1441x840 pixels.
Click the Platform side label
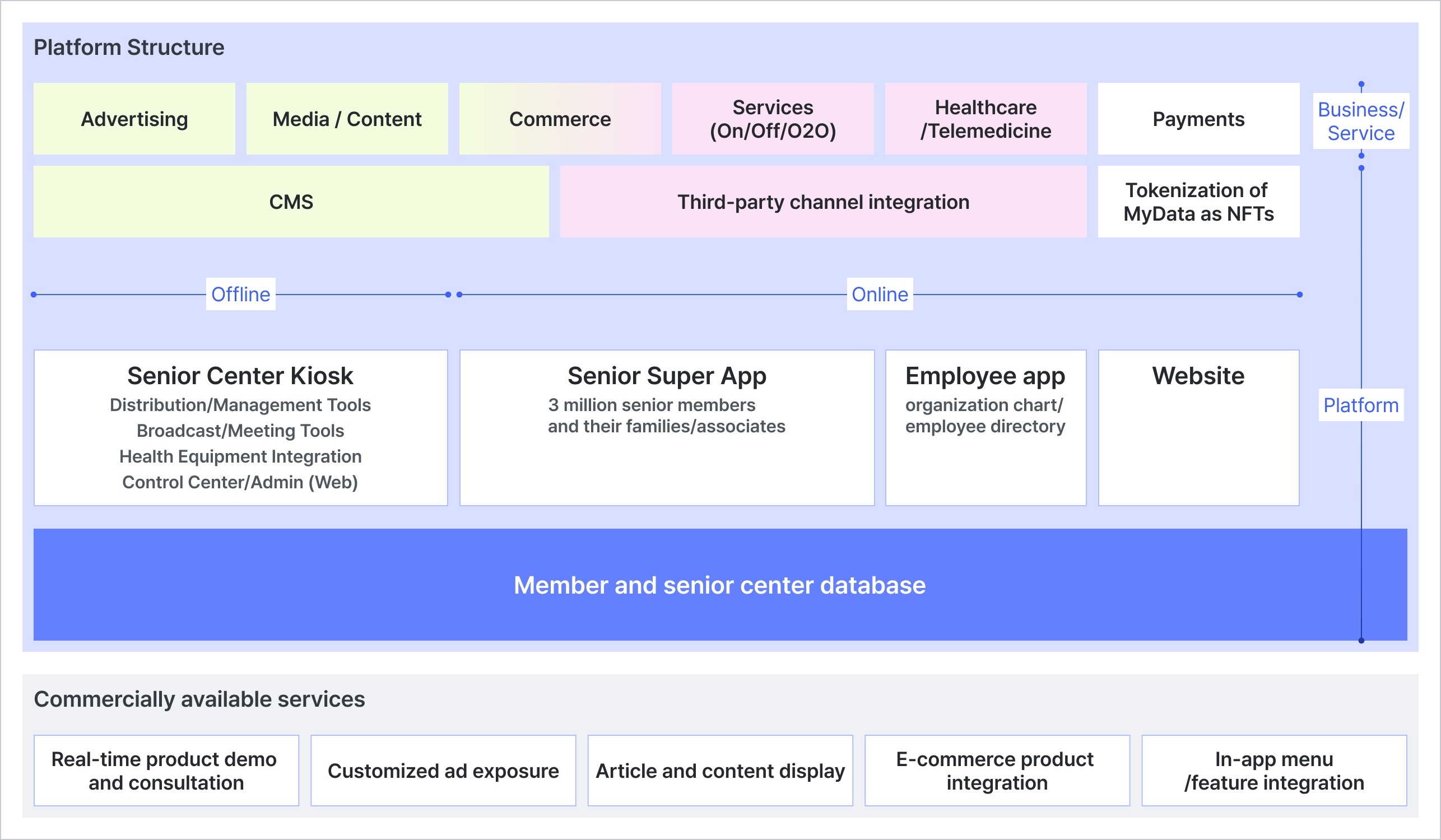[x=1361, y=405]
